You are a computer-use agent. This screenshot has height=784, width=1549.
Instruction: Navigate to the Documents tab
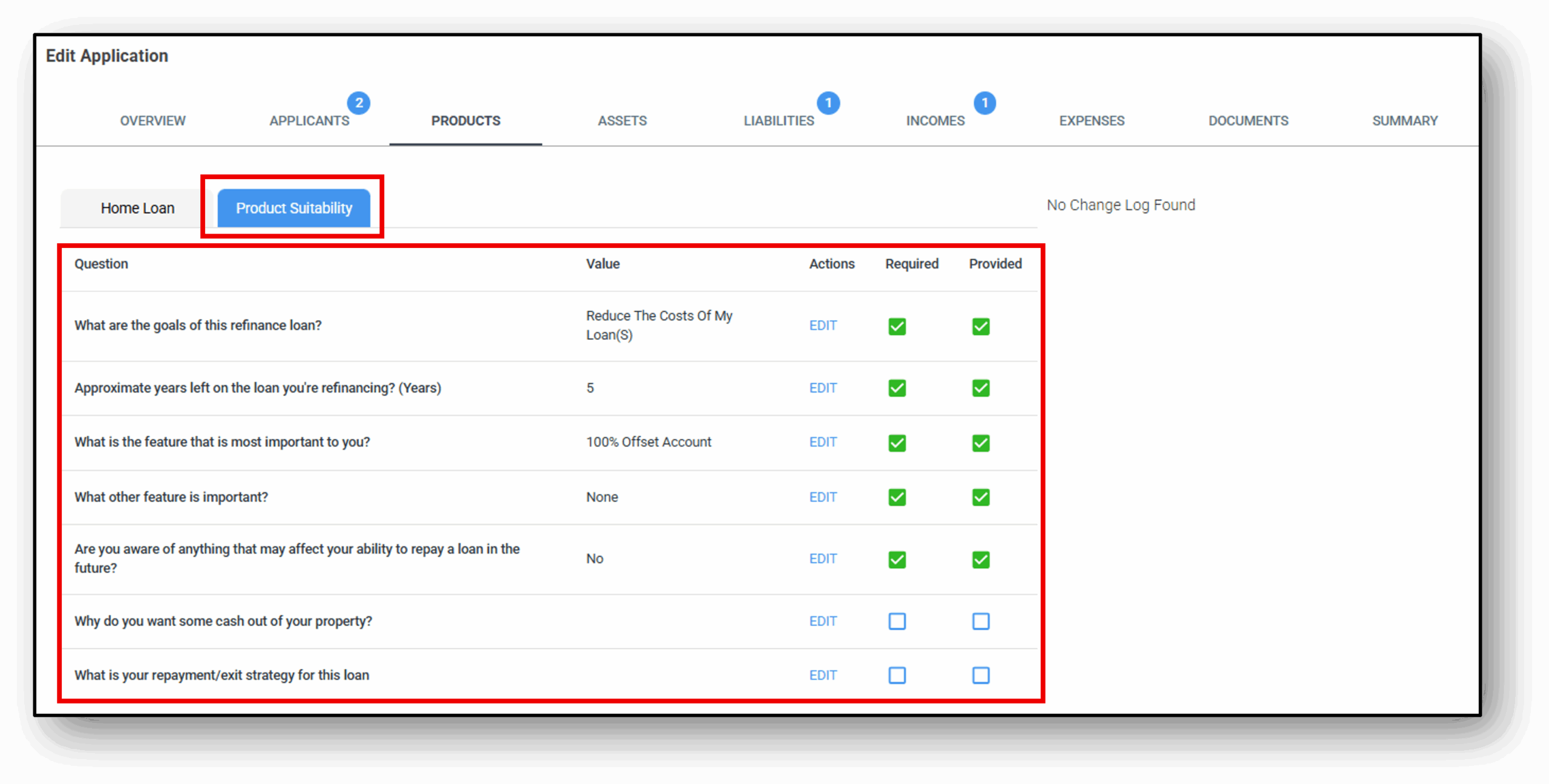pyautogui.click(x=1248, y=121)
